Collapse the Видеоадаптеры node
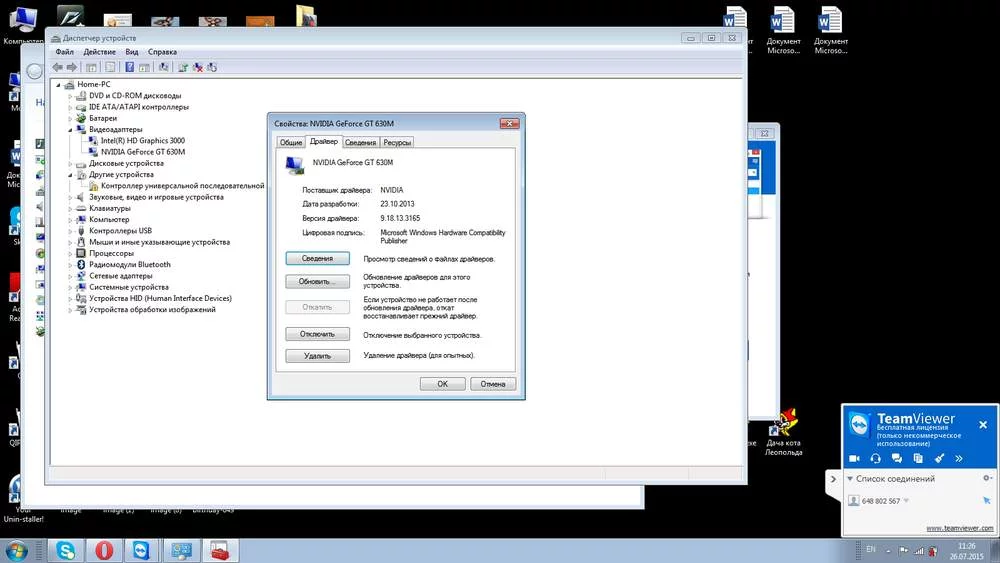 point(70,129)
